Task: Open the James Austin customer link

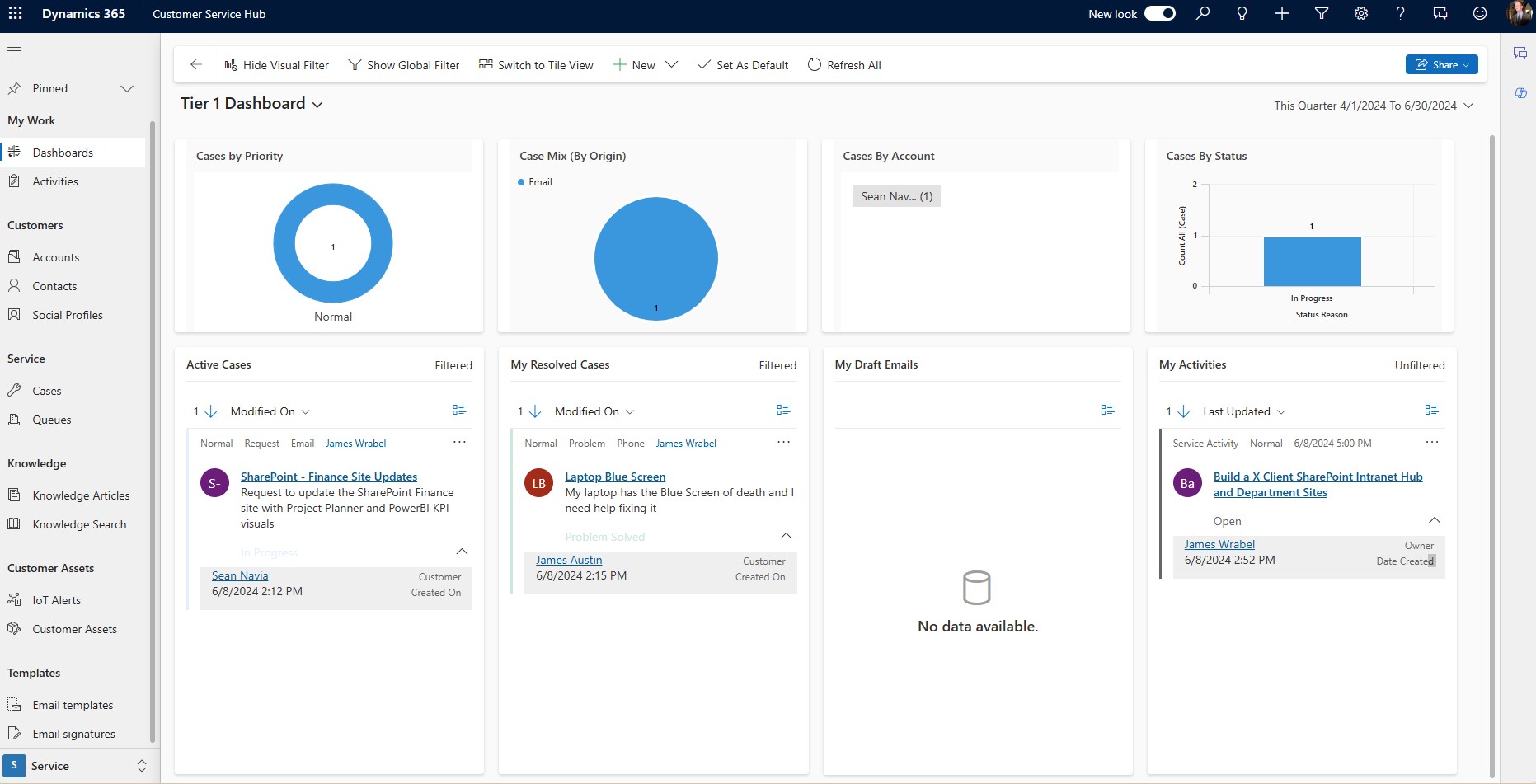Action: click(569, 560)
